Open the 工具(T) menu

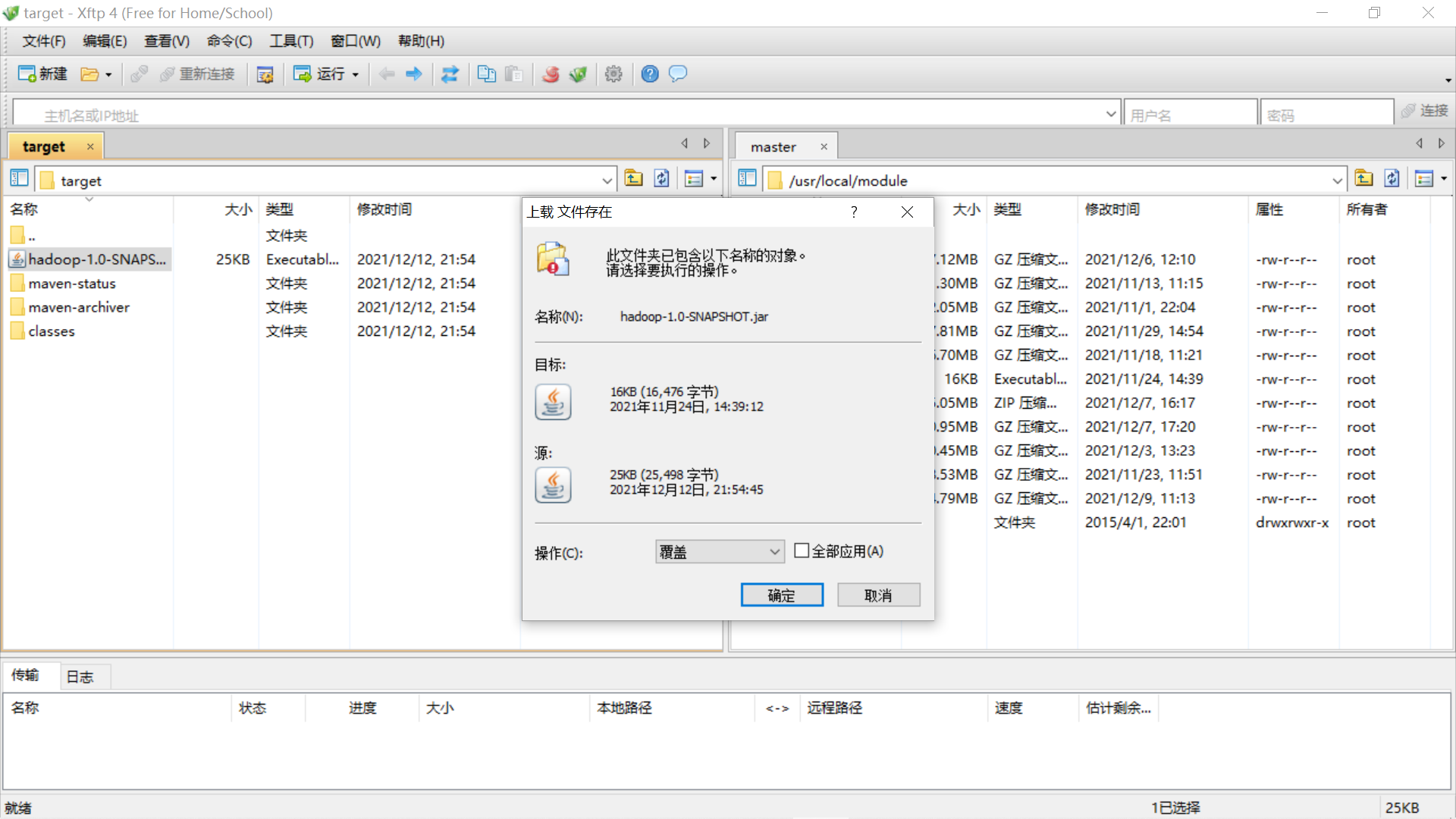[x=291, y=41]
